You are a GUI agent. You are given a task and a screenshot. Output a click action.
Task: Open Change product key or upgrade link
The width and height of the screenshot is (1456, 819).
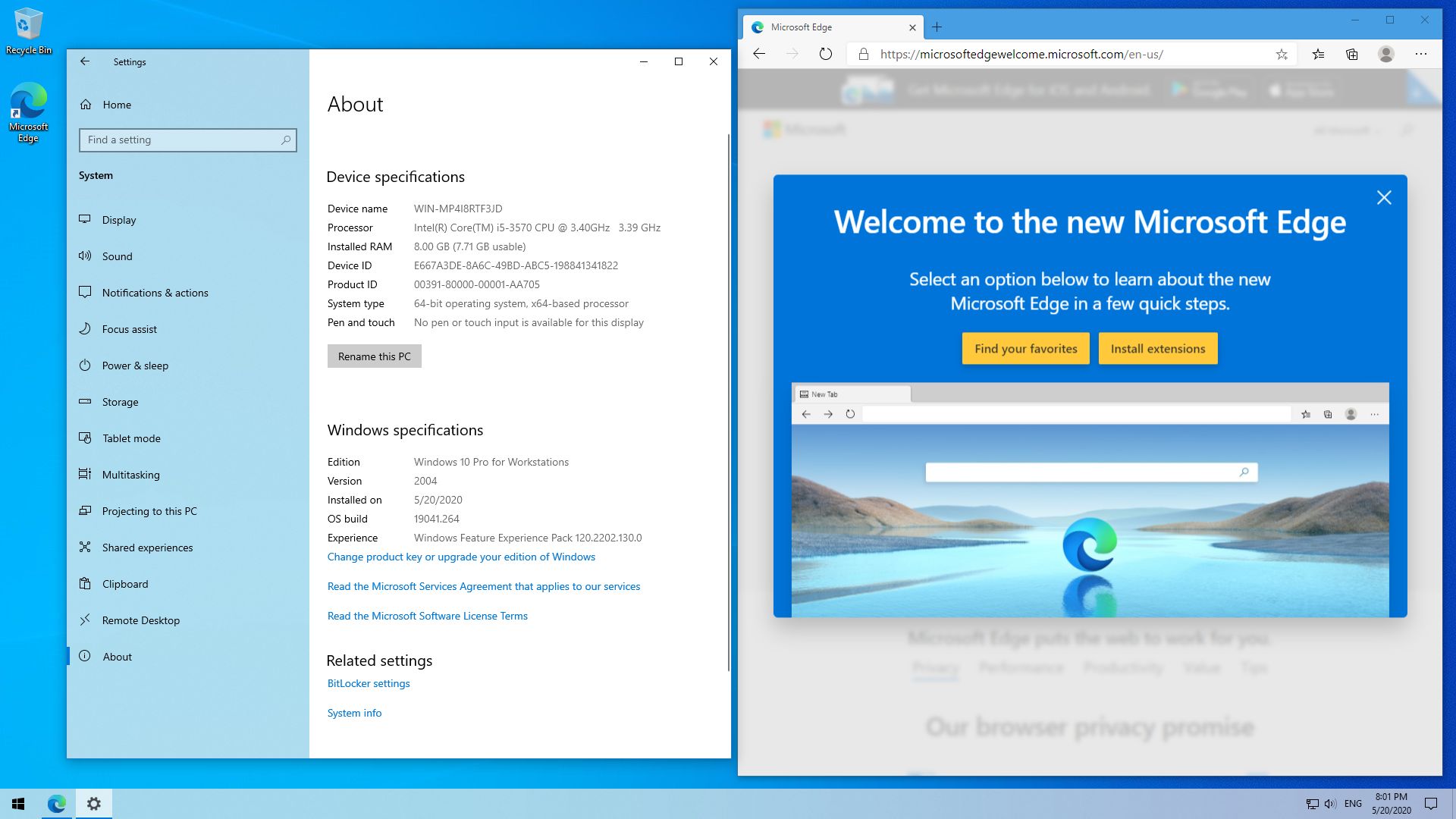coord(461,557)
